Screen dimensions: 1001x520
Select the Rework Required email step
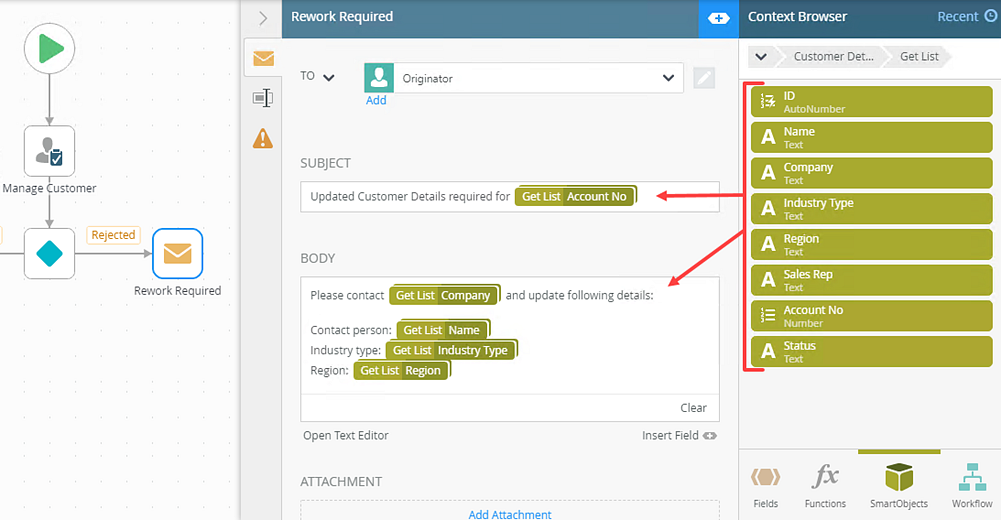177,254
